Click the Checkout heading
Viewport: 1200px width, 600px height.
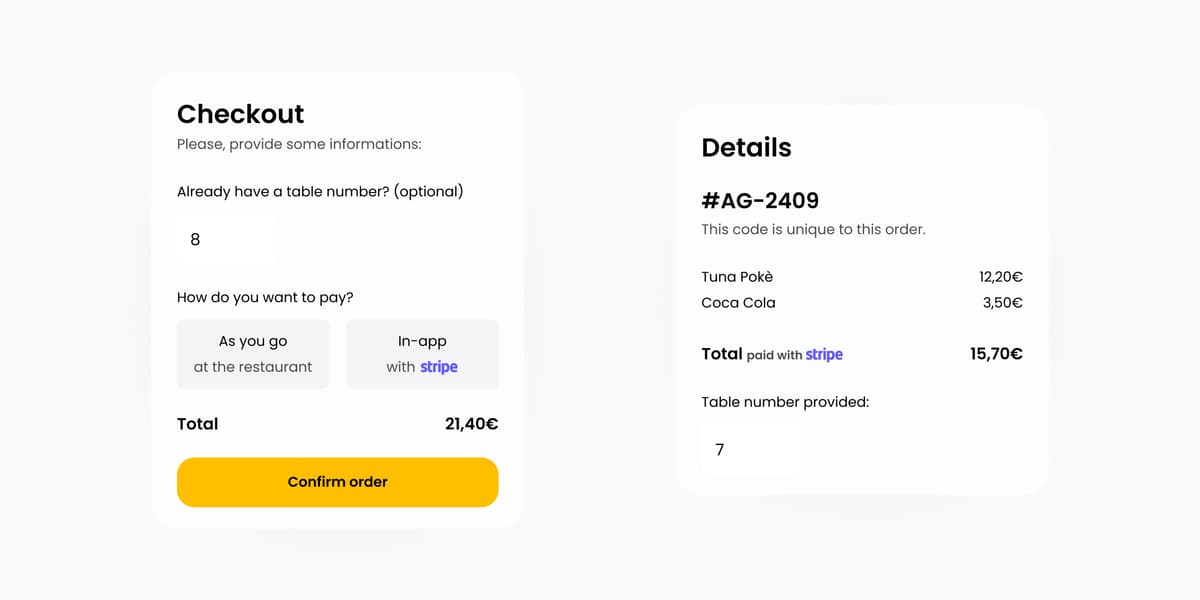pos(240,114)
